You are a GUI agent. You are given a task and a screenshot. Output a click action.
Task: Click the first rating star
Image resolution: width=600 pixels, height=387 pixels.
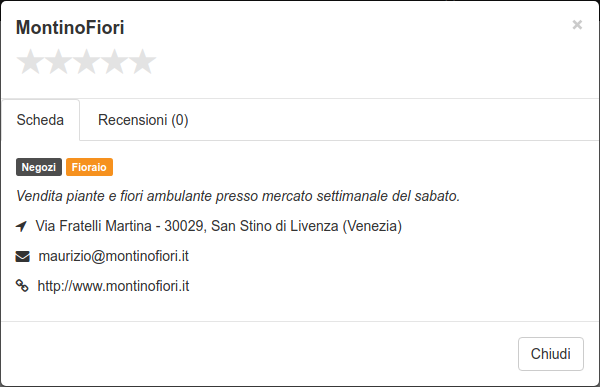coord(30,61)
